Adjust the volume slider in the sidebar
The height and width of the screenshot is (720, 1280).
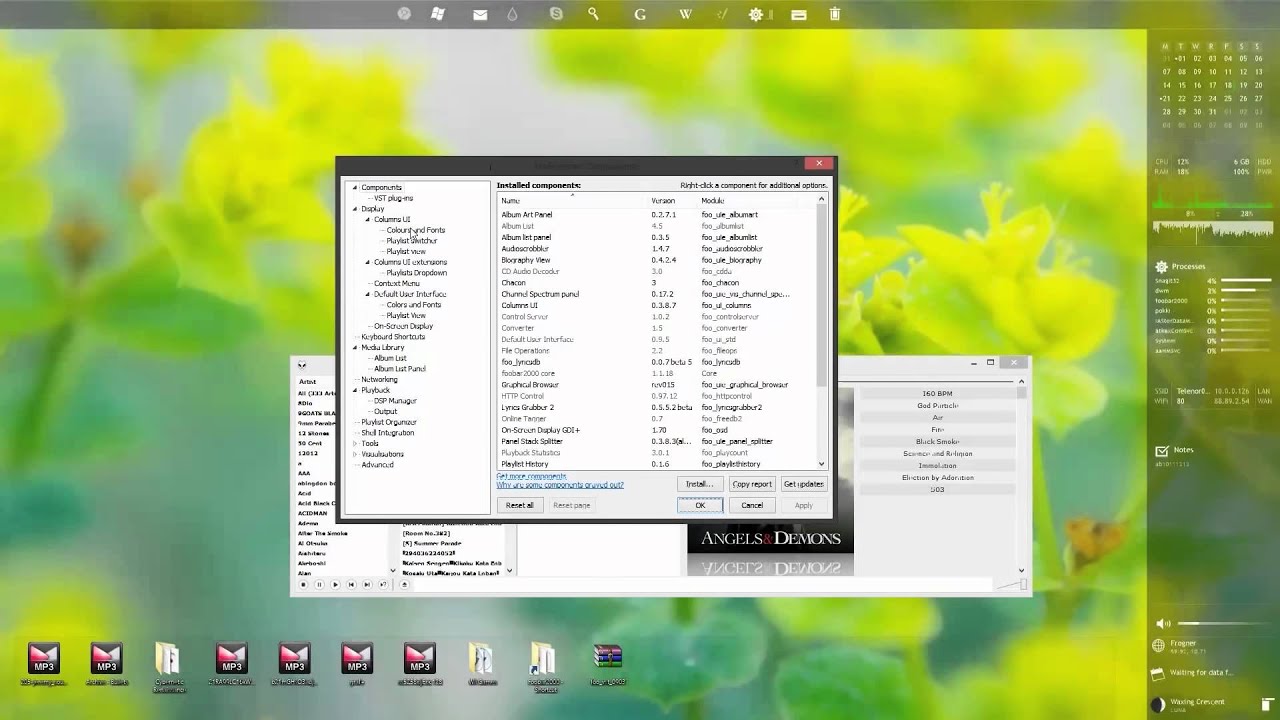click(x=1224, y=624)
